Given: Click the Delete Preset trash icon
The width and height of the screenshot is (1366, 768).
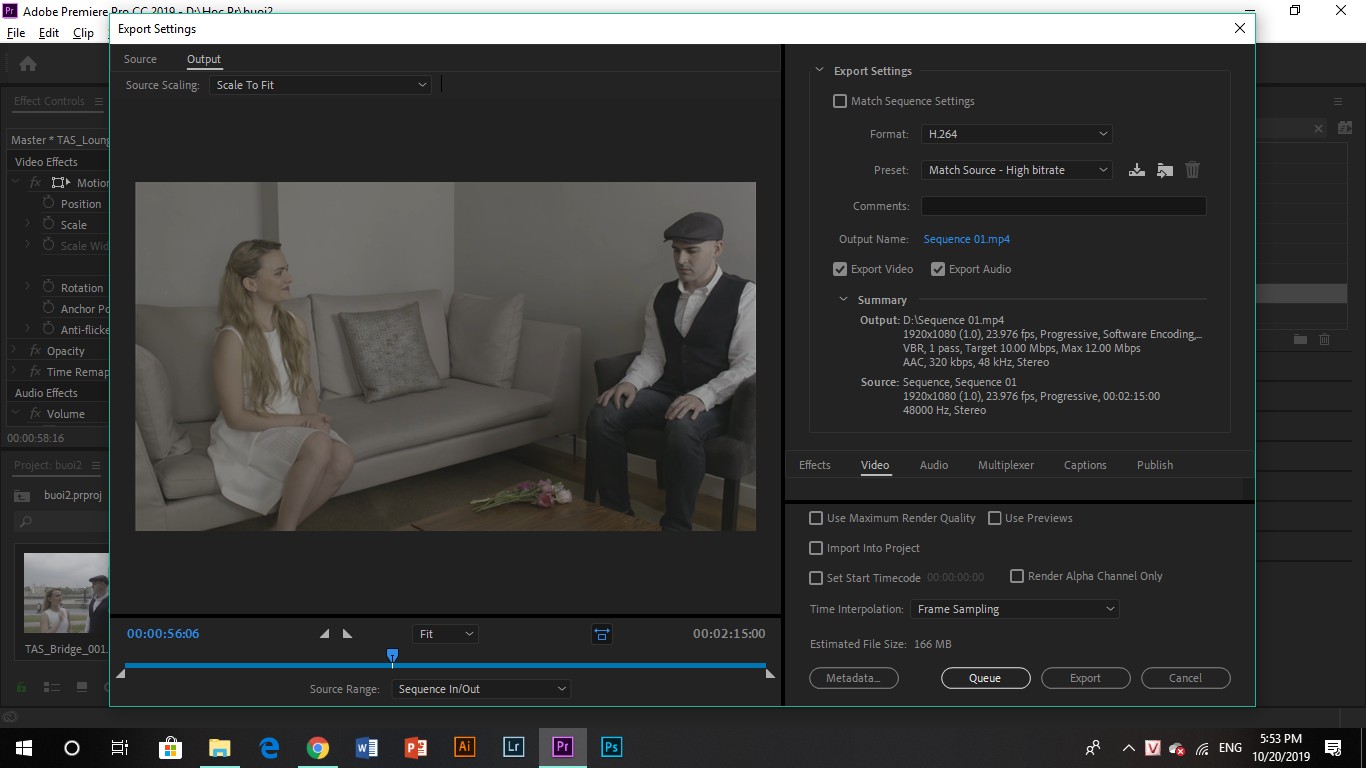Looking at the screenshot, I should [1192, 170].
